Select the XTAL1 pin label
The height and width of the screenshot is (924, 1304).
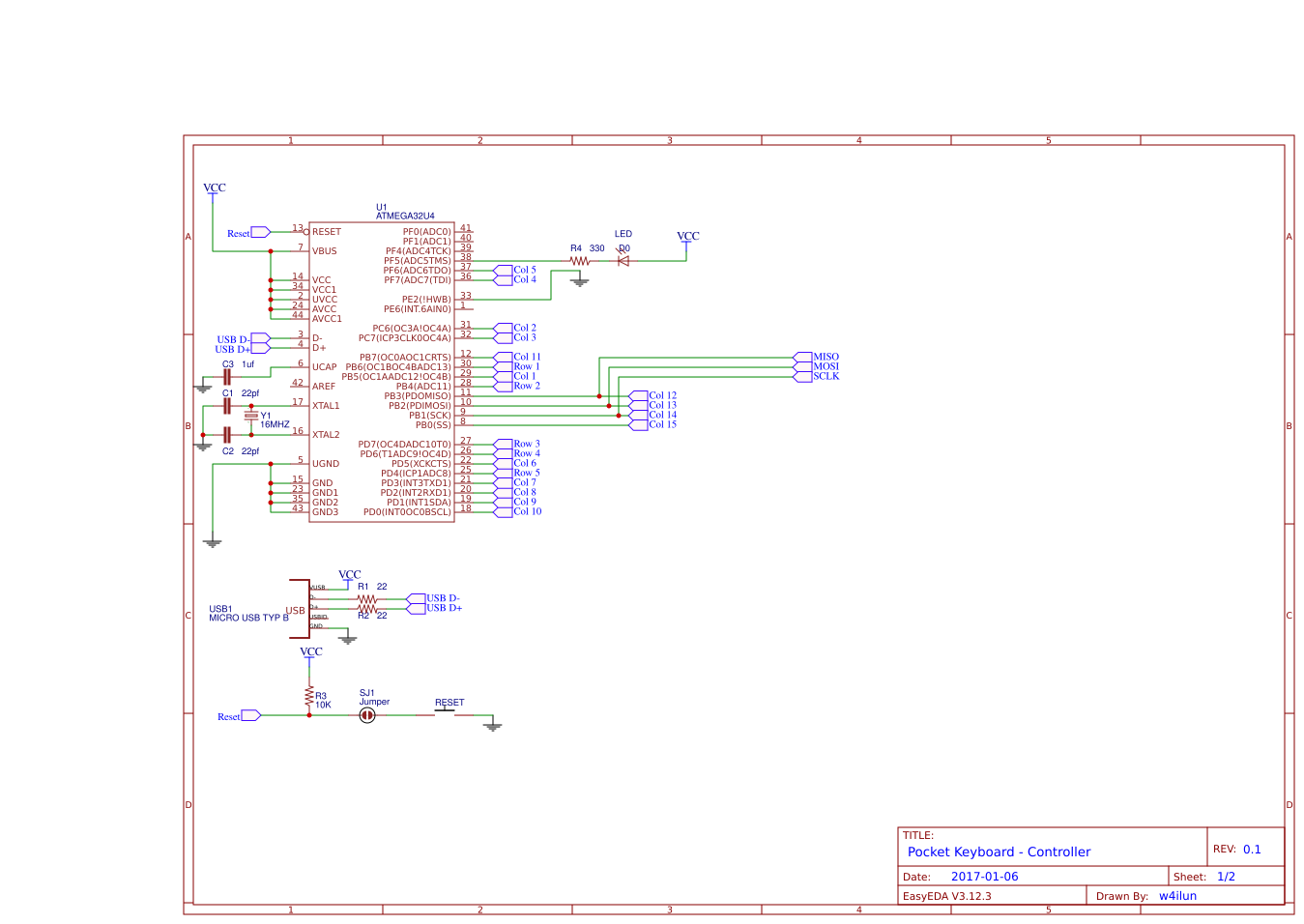point(326,406)
